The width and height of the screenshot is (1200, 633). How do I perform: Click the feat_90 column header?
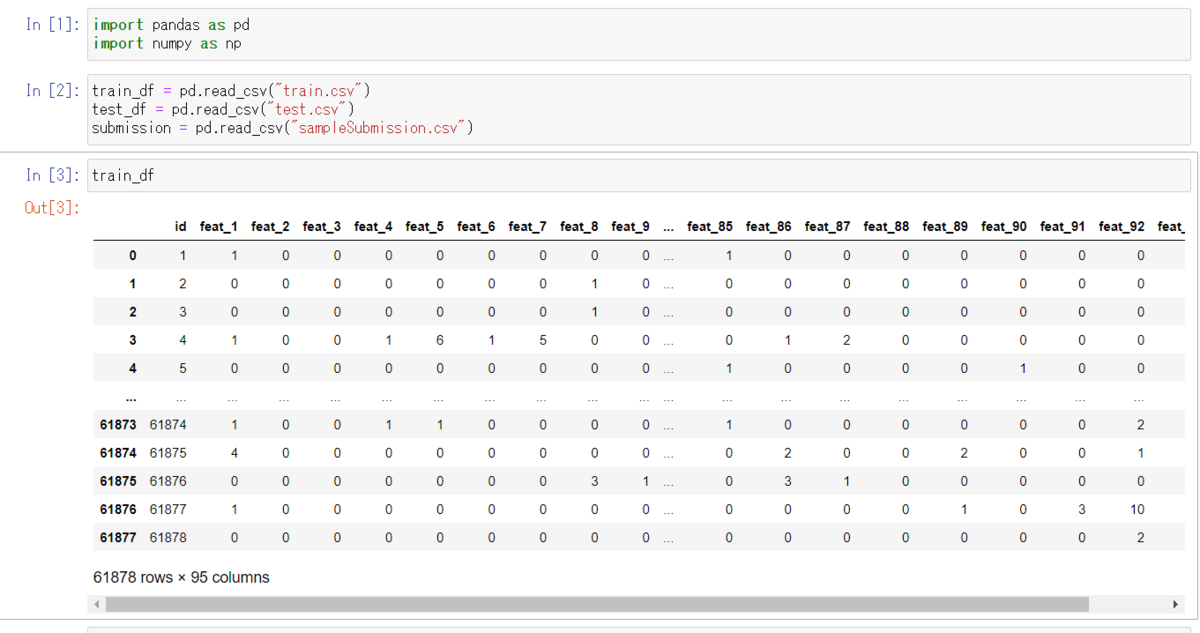point(1004,227)
